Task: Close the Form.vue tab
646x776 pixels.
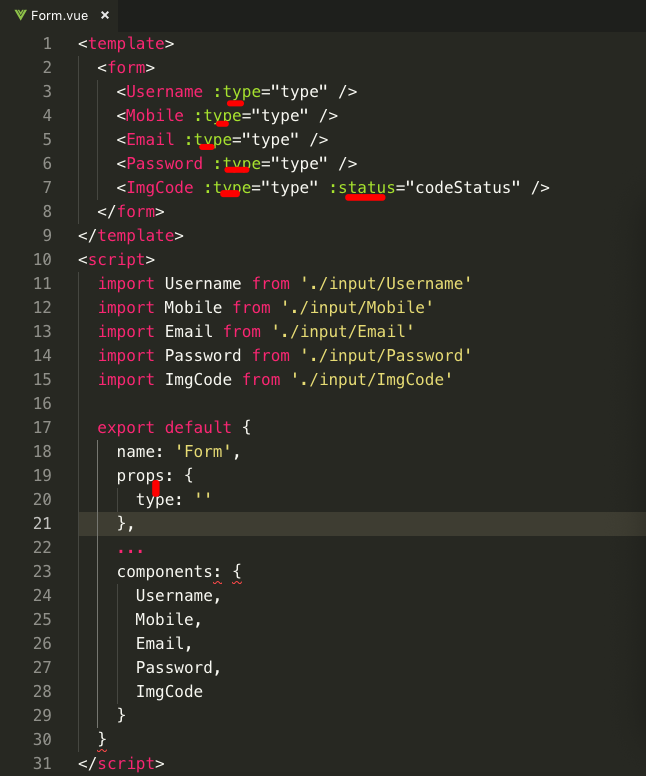Action: coord(105,15)
